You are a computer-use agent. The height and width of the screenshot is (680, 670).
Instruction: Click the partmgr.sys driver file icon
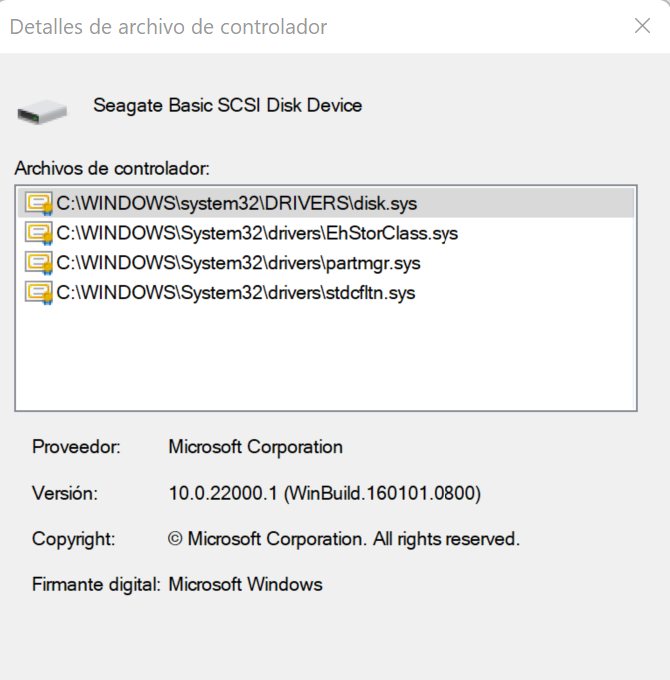pos(39,263)
